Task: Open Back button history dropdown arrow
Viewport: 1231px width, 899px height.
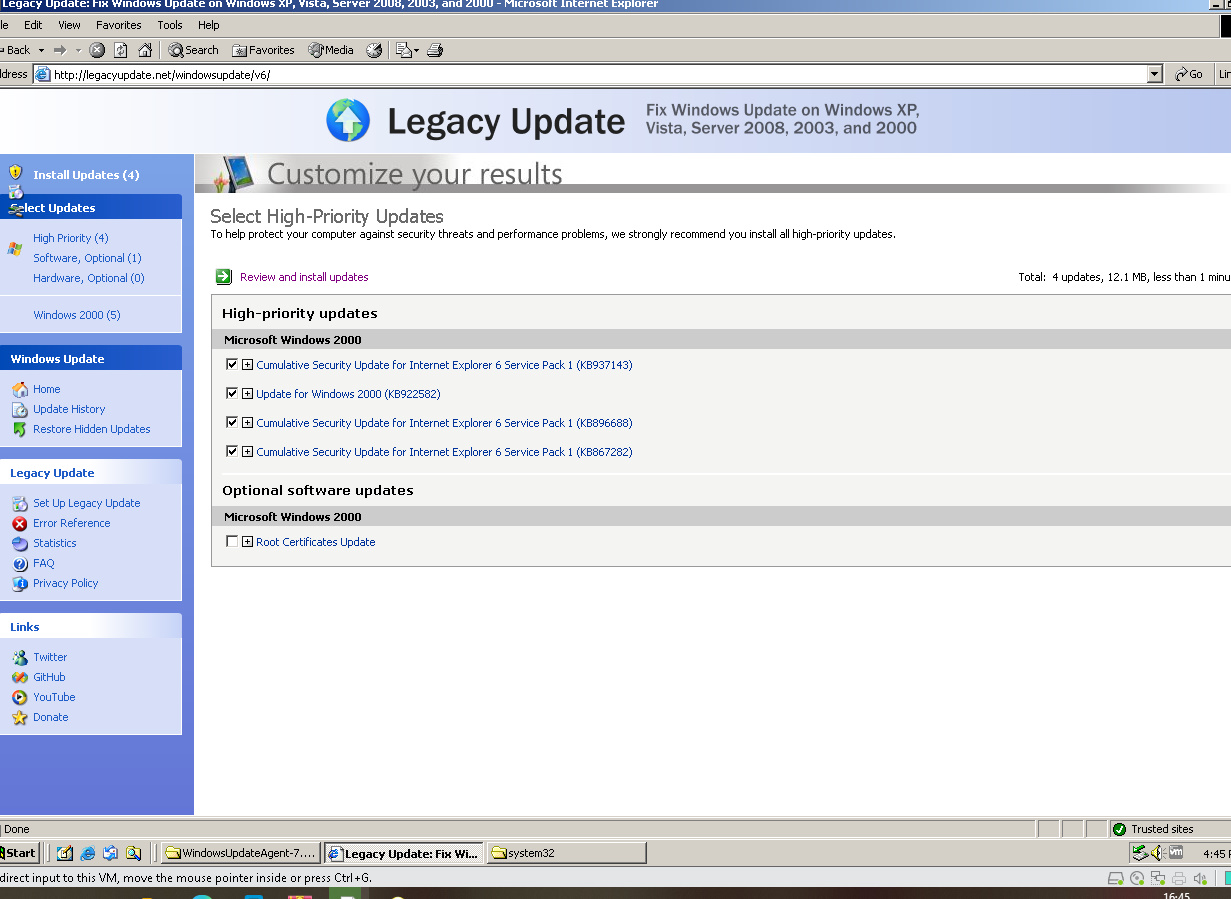Action: (41, 50)
